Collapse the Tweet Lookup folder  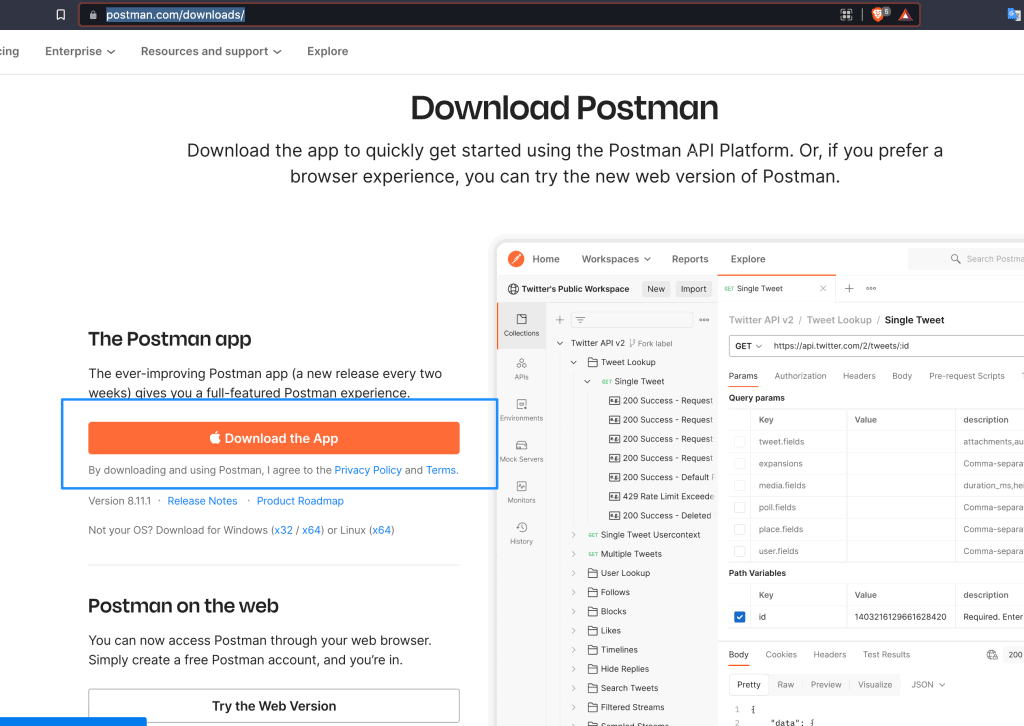pos(573,362)
